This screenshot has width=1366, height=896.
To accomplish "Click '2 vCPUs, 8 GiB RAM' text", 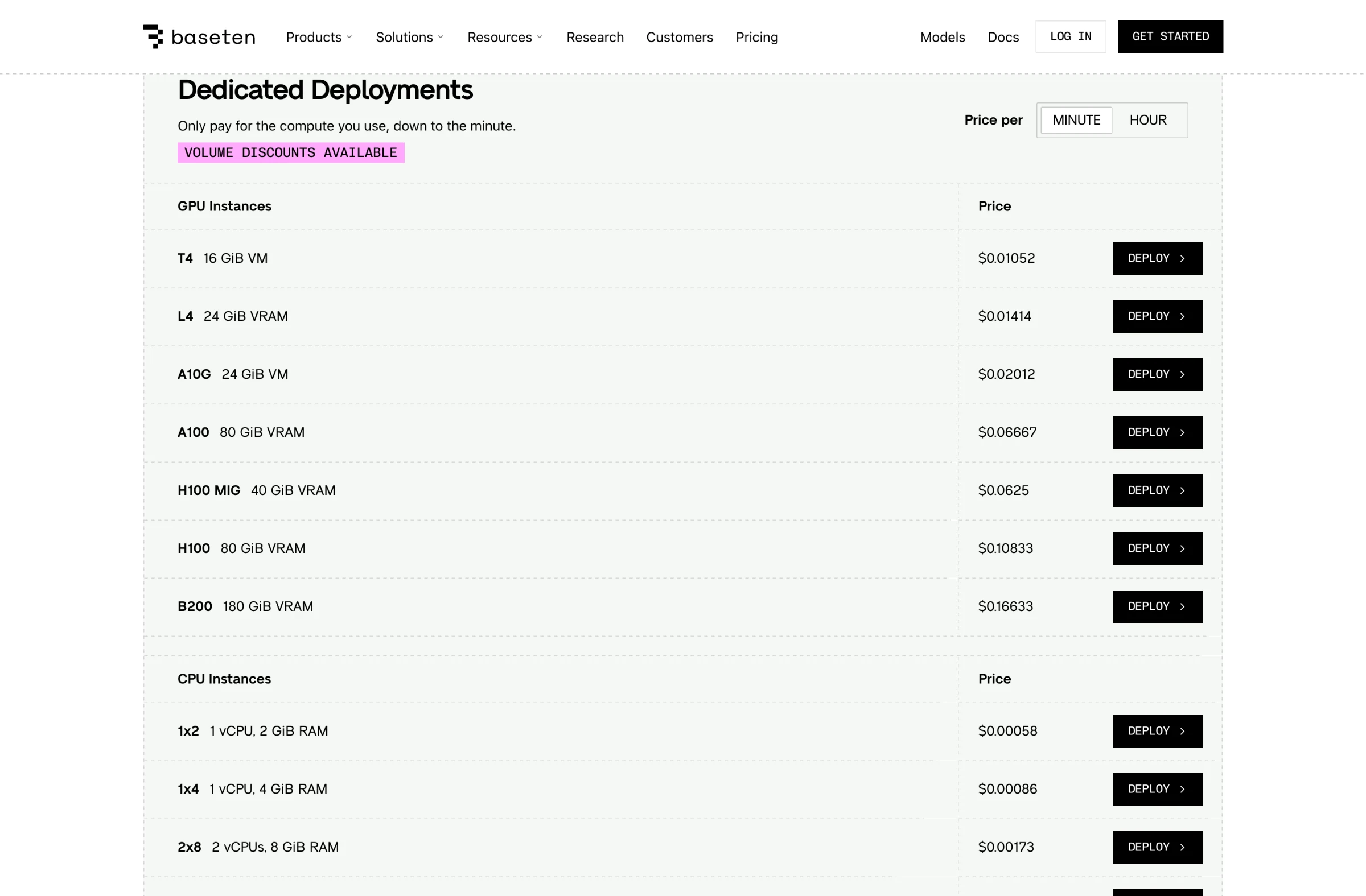I will click(275, 847).
